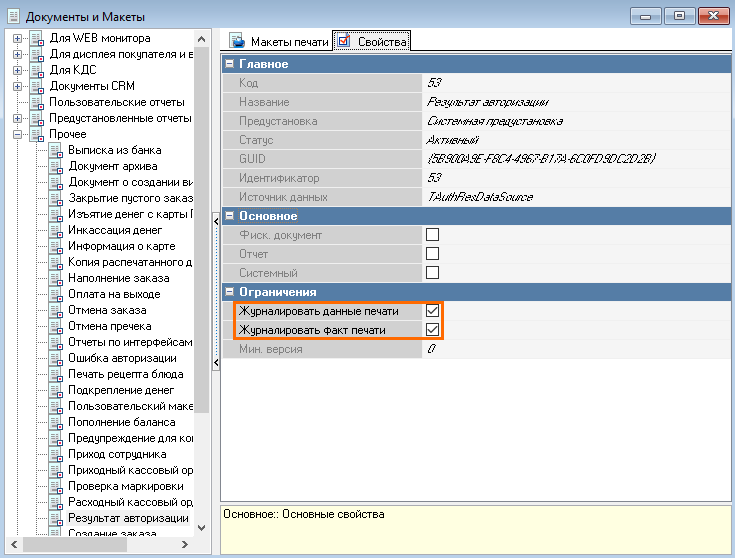735x558 pixels.
Task: Uncheck Журналировать данные печати checkbox
Action: pos(433,311)
